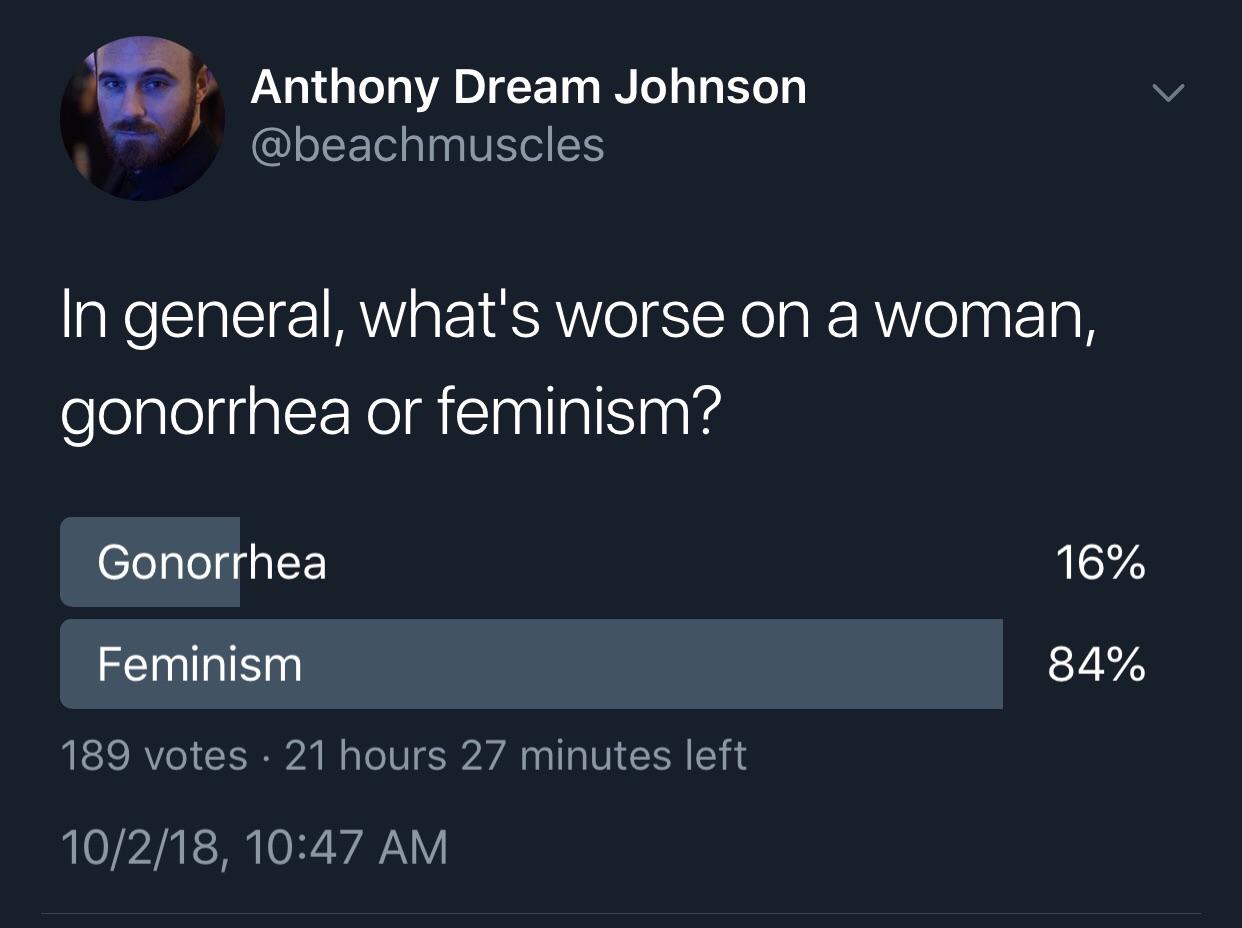
Task: Click the Feminism label text in poll
Action: (200, 664)
